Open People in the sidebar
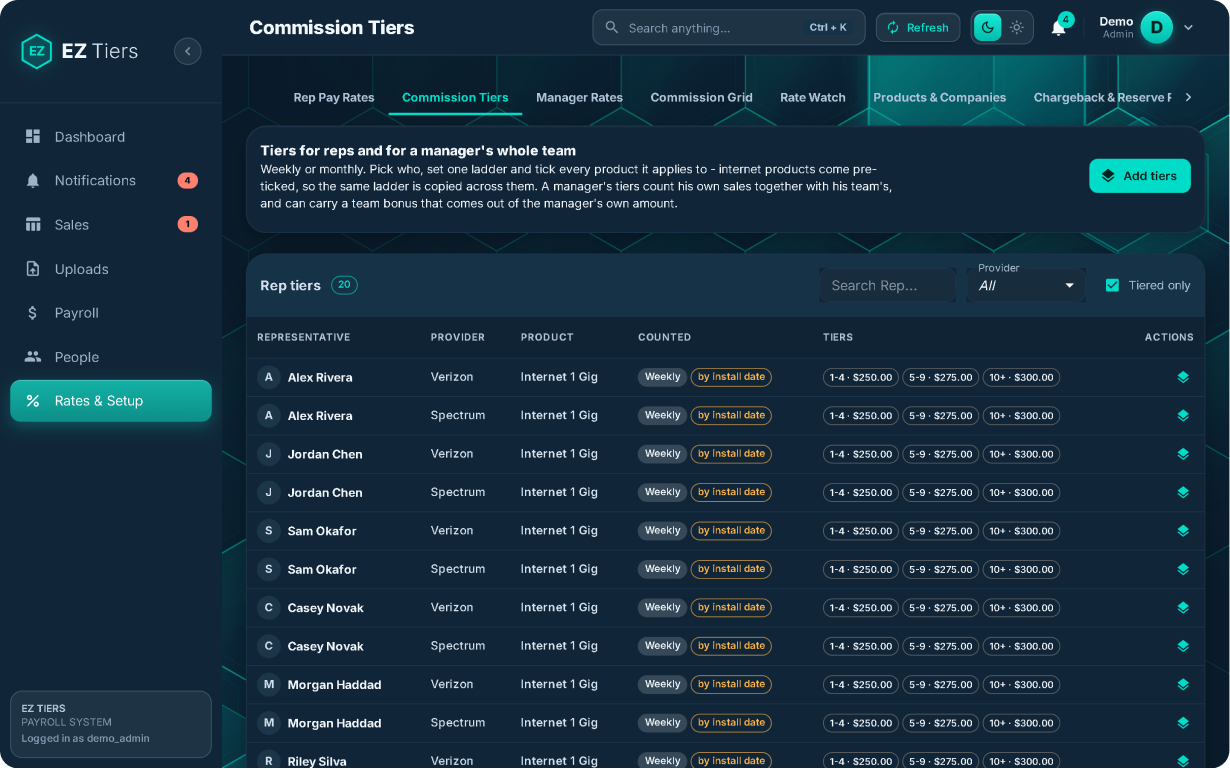The image size is (1230, 769). 111,357
